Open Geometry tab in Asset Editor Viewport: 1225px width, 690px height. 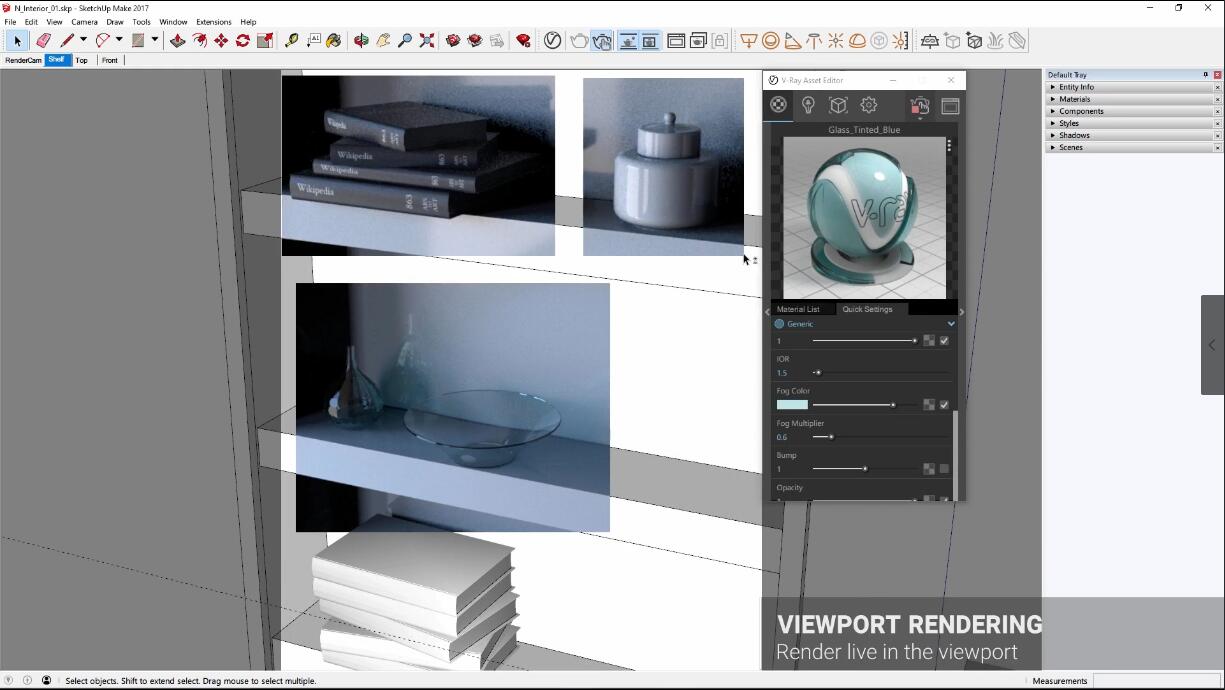838,105
